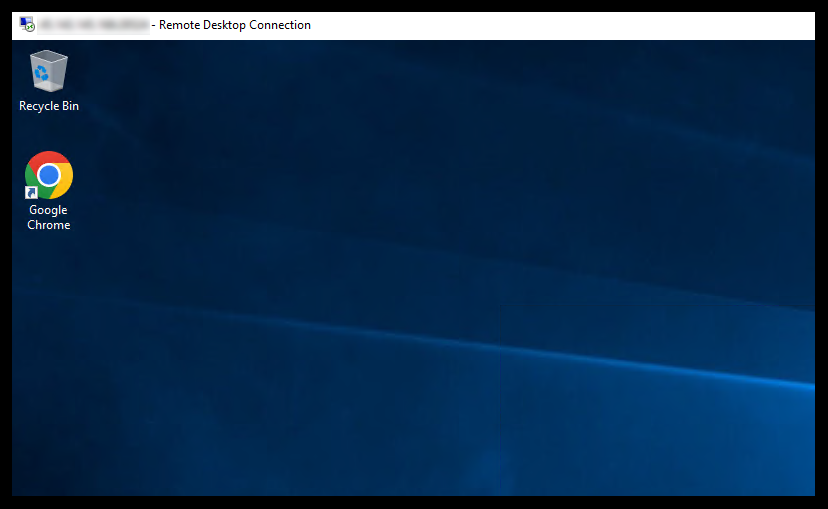Click the word "Google" under the Chrome icon
The image size is (828, 509).
pos(48,210)
